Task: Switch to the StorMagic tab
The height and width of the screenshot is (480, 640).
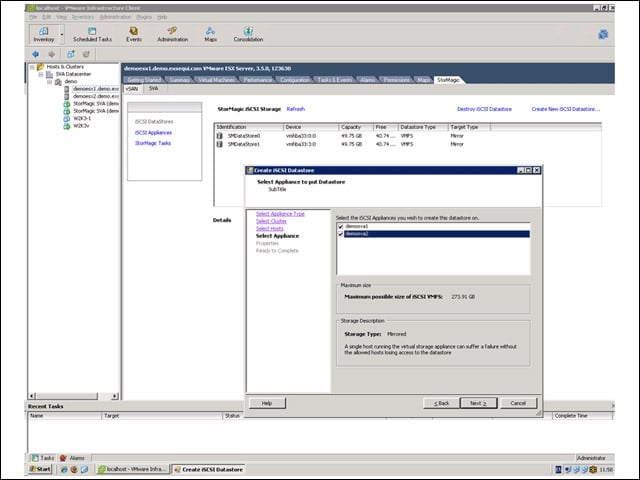Action: point(448,80)
